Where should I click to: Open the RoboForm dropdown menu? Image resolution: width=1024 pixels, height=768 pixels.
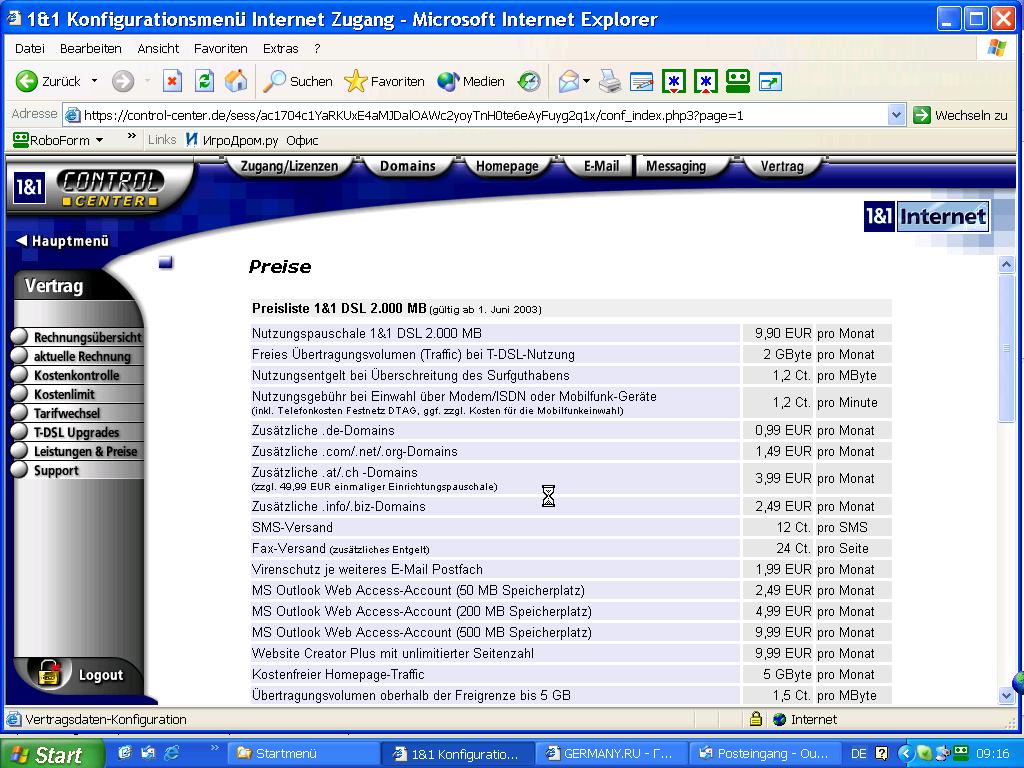(57, 140)
